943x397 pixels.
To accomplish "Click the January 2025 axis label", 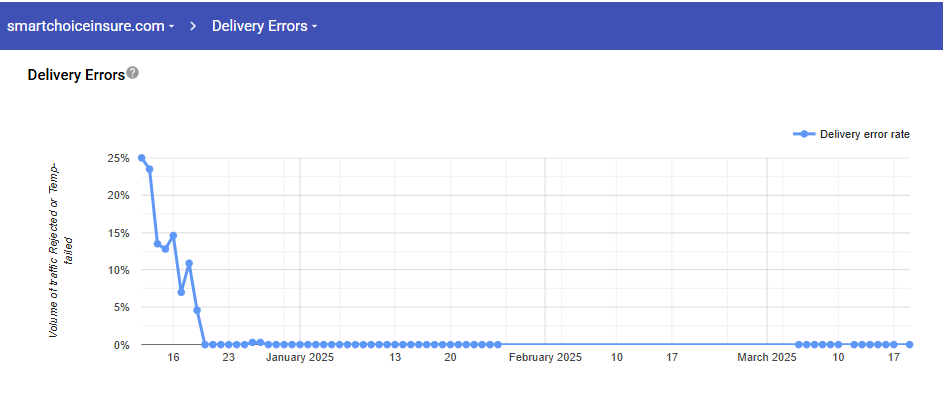I will coord(300,357).
